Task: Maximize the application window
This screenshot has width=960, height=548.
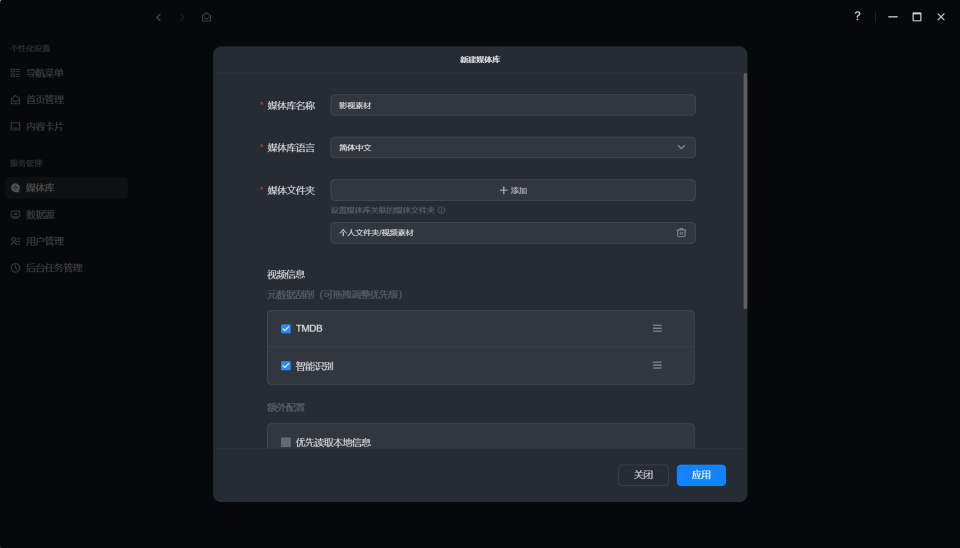Action: tap(917, 17)
